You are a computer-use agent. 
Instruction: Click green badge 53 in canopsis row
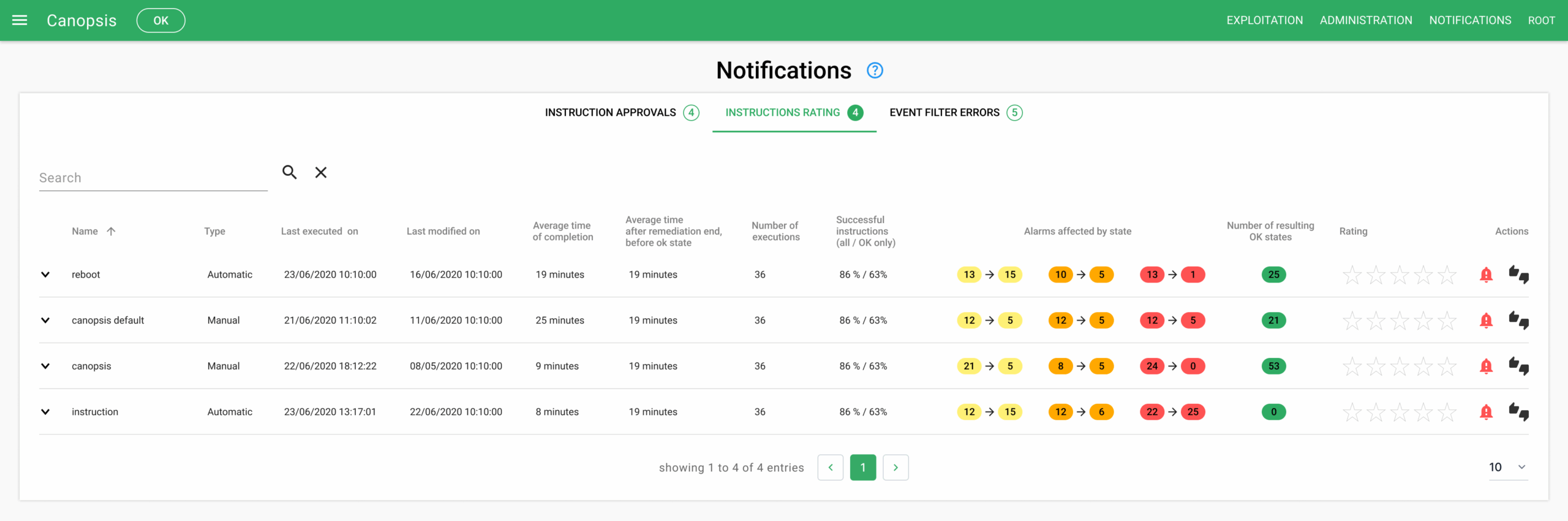tap(1274, 367)
